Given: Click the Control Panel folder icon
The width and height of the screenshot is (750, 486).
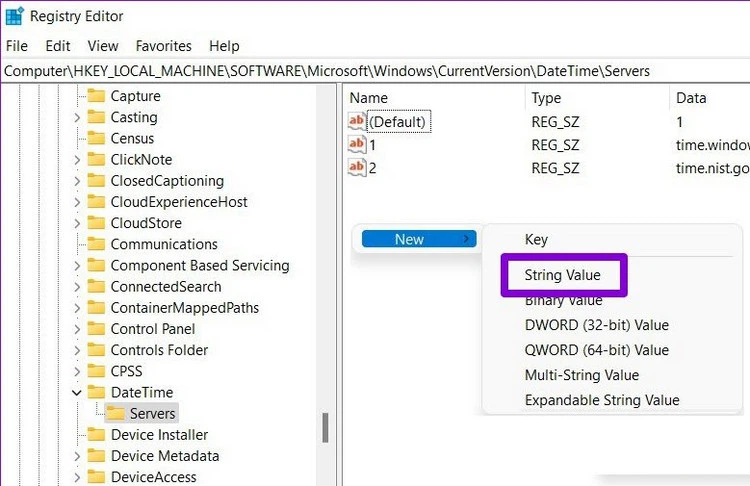Looking at the screenshot, I should pyautogui.click(x=96, y=329).
